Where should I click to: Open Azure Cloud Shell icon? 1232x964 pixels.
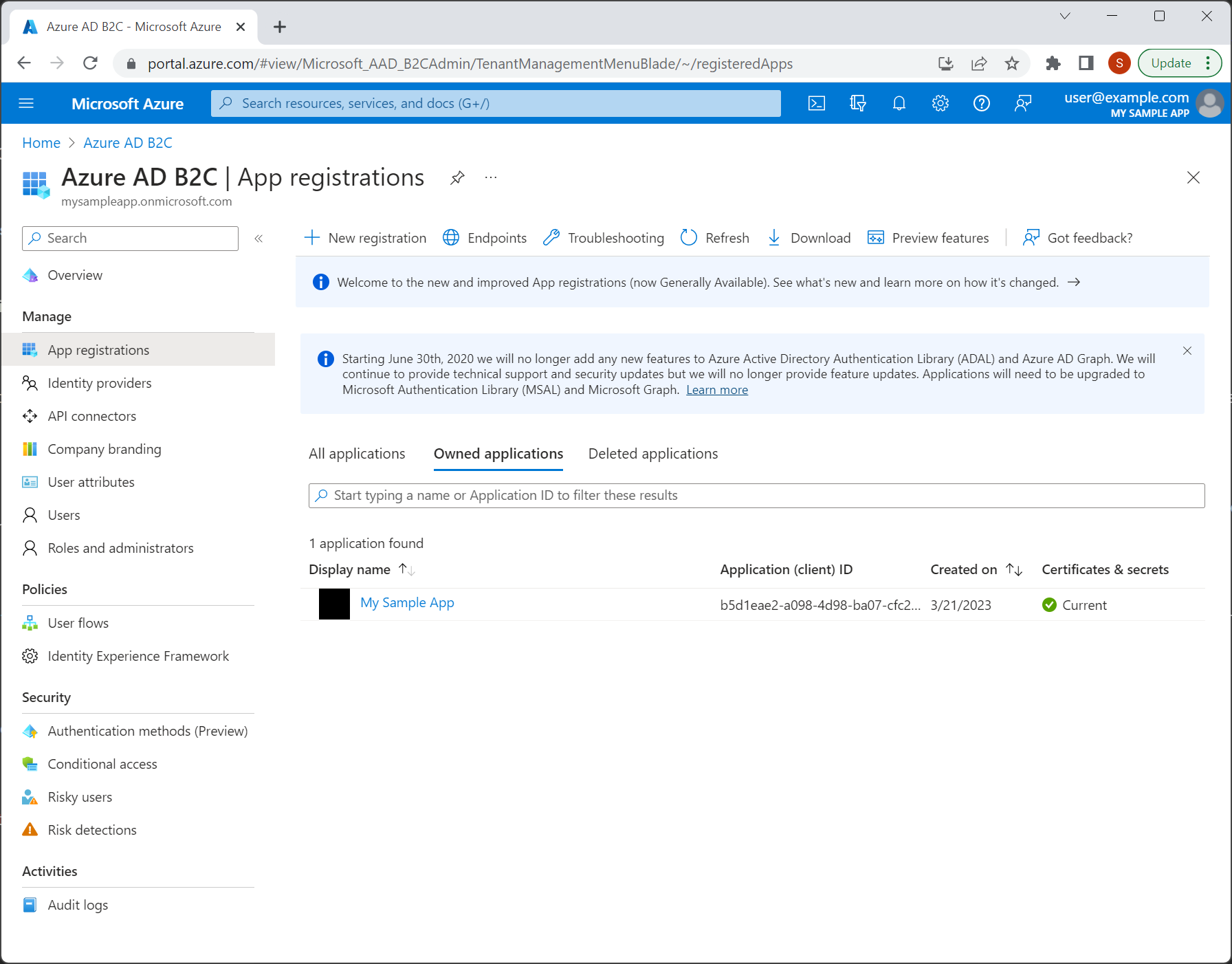(x=816, y=103)
